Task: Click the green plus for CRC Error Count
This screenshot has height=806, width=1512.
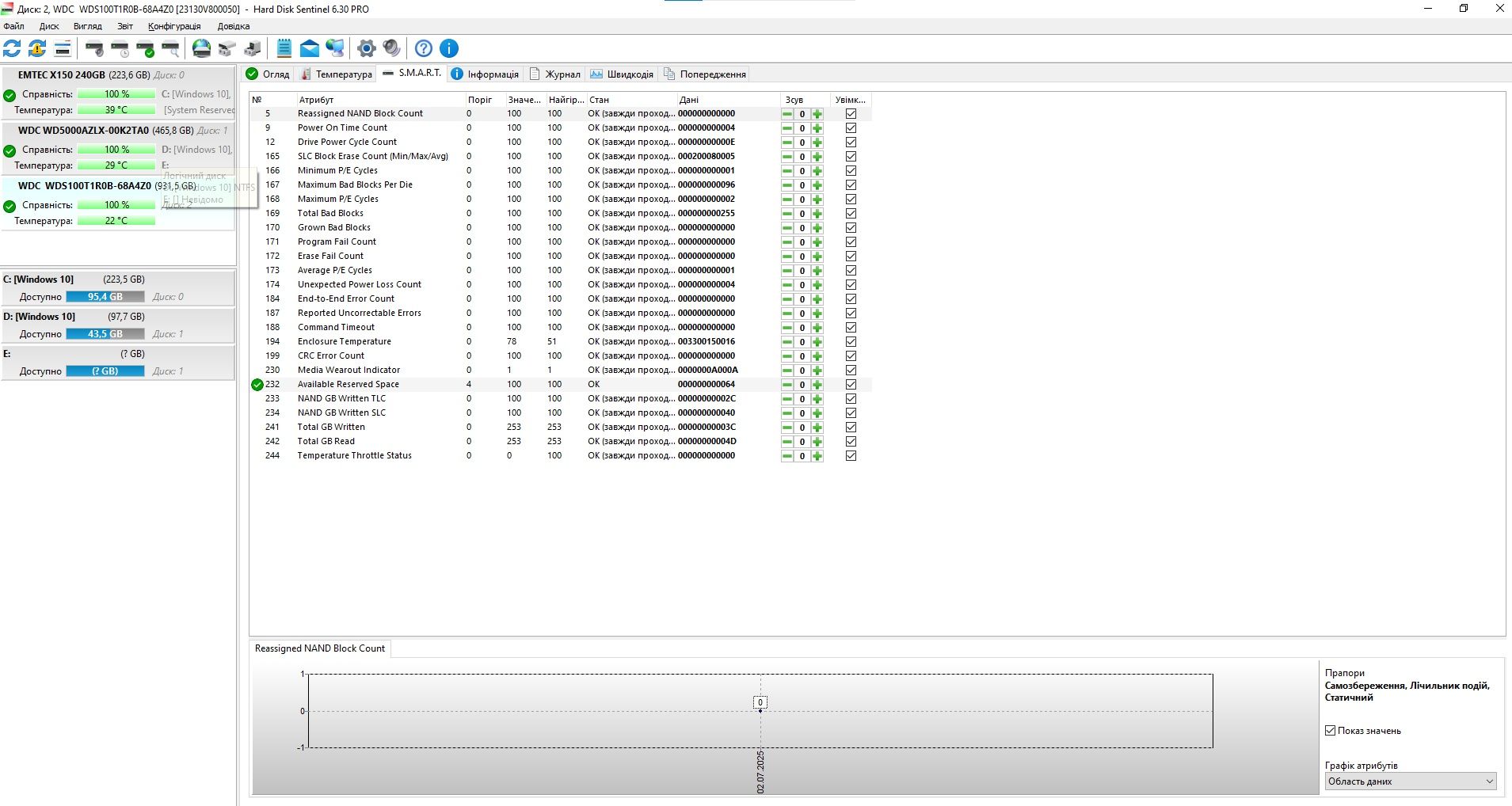Action: click(817, 356)
